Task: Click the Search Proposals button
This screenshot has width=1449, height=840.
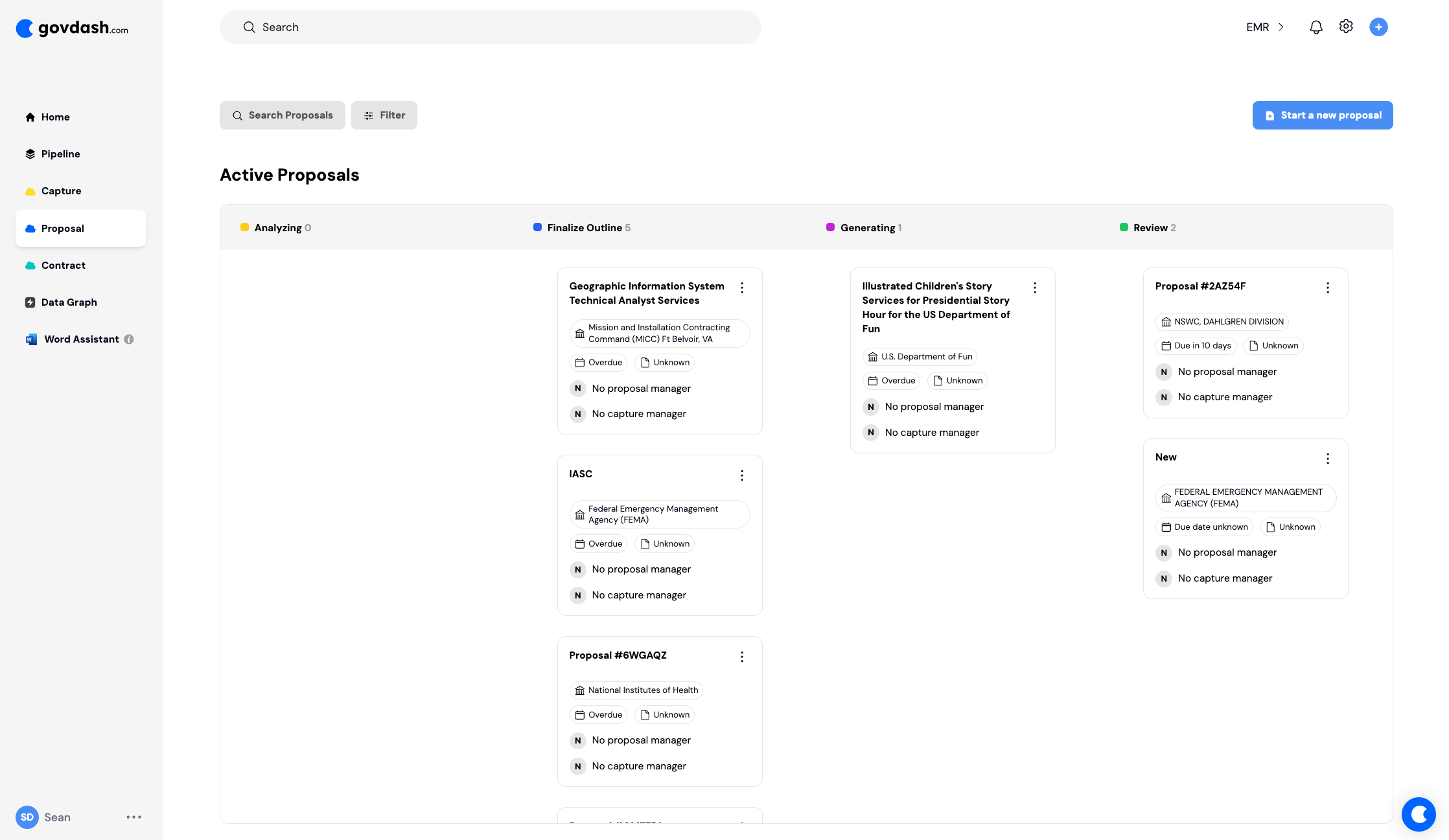Action: point(282,115)
